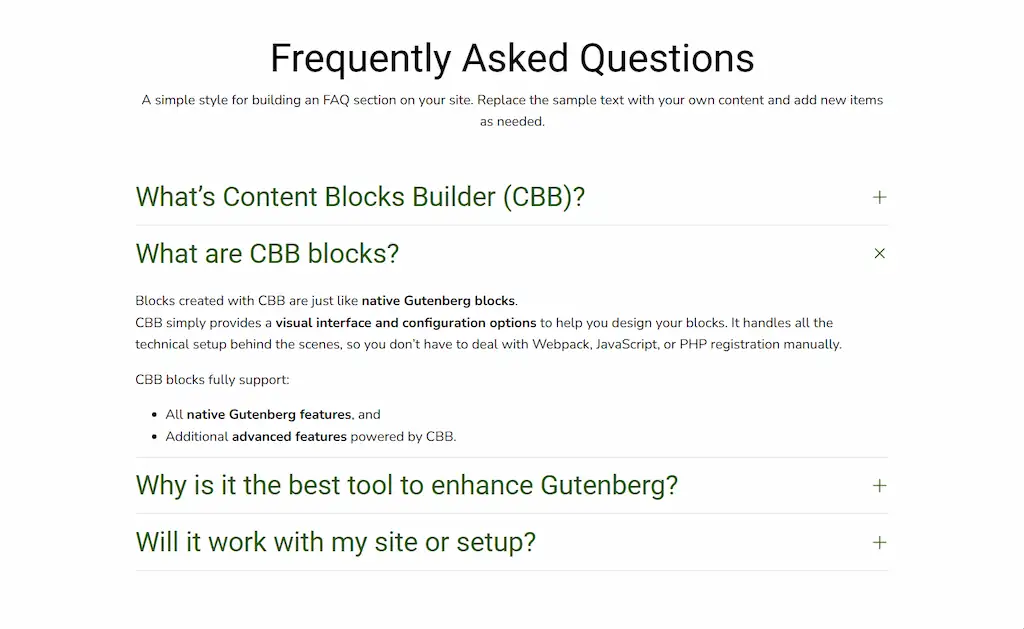This screenshot has width=1024, height=629.
Task: Collapse the "What are CBB blocks?" heading
Action: (x=267, y=254)
